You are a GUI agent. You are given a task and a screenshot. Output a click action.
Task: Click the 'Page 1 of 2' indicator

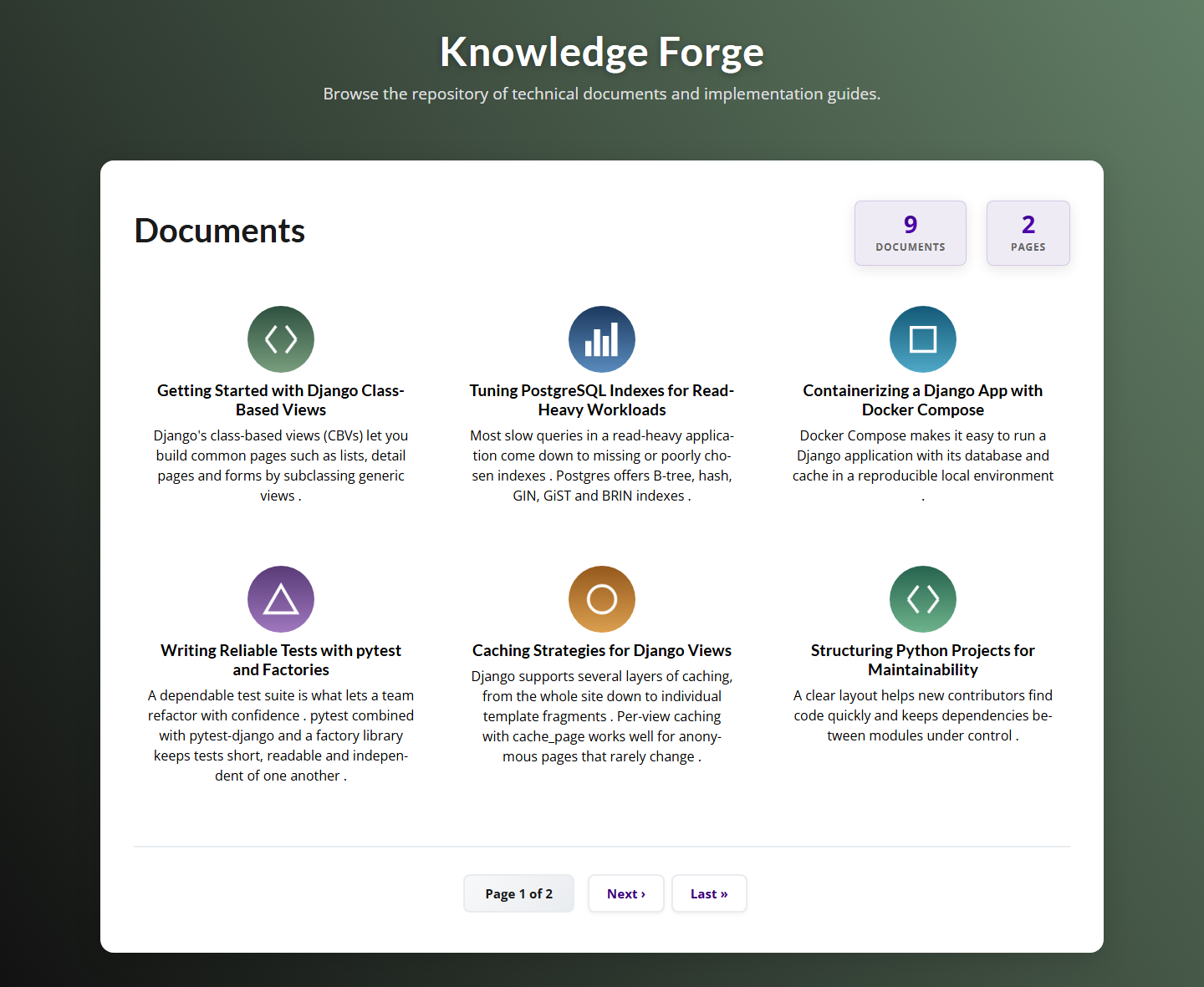[x=519, y=893]
